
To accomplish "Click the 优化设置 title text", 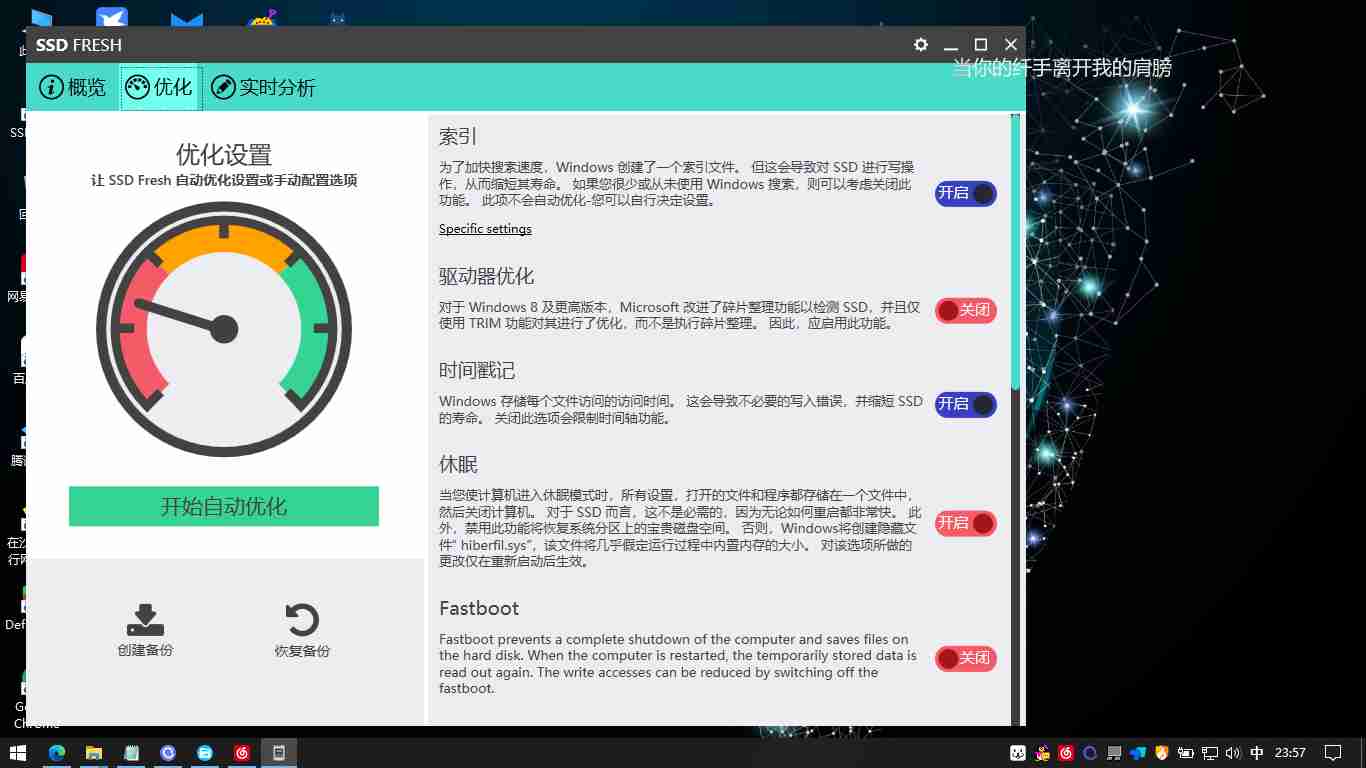I will 224,155.
